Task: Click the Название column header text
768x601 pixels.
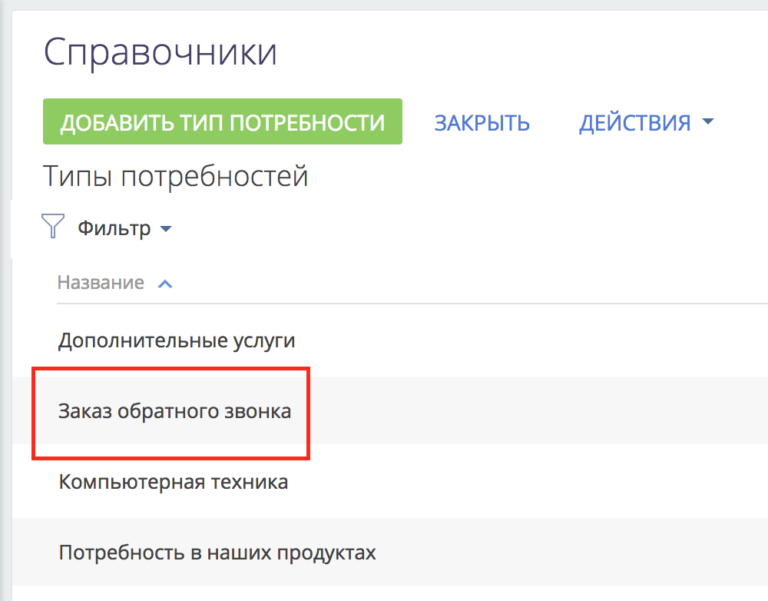Action: pyautogui.click(x=100, y=283)
